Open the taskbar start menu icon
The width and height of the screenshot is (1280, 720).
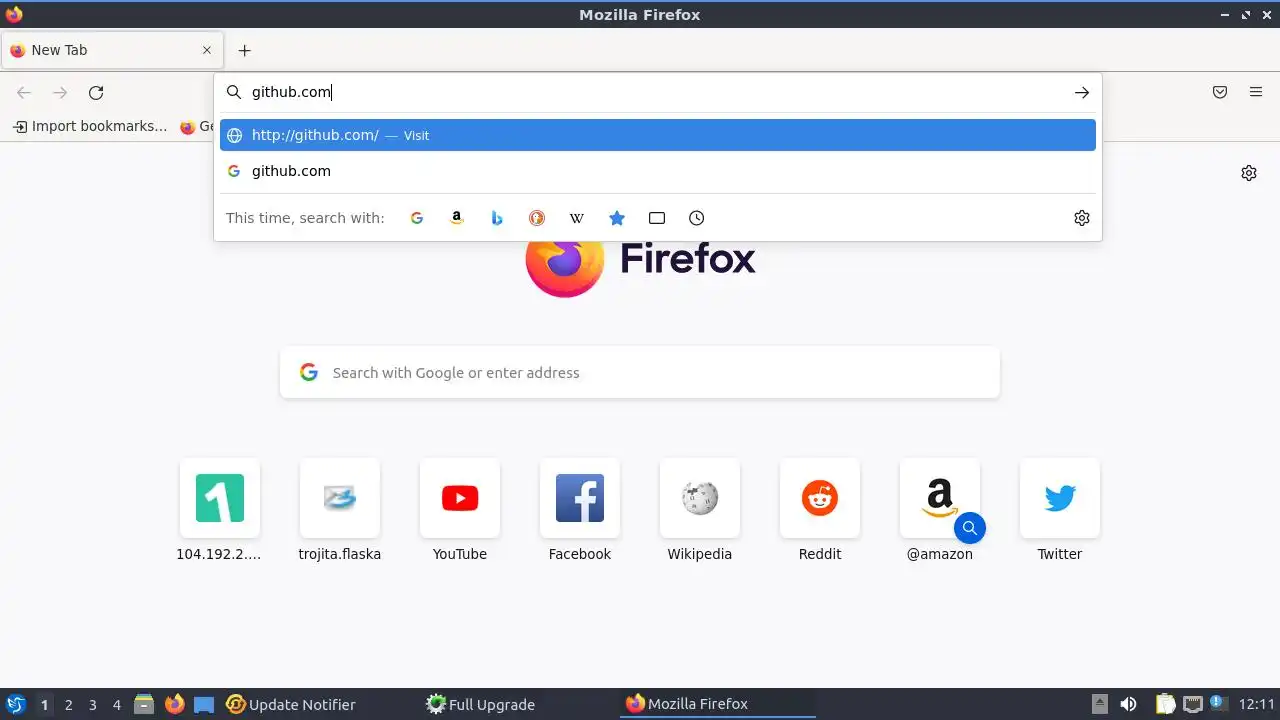15,704
